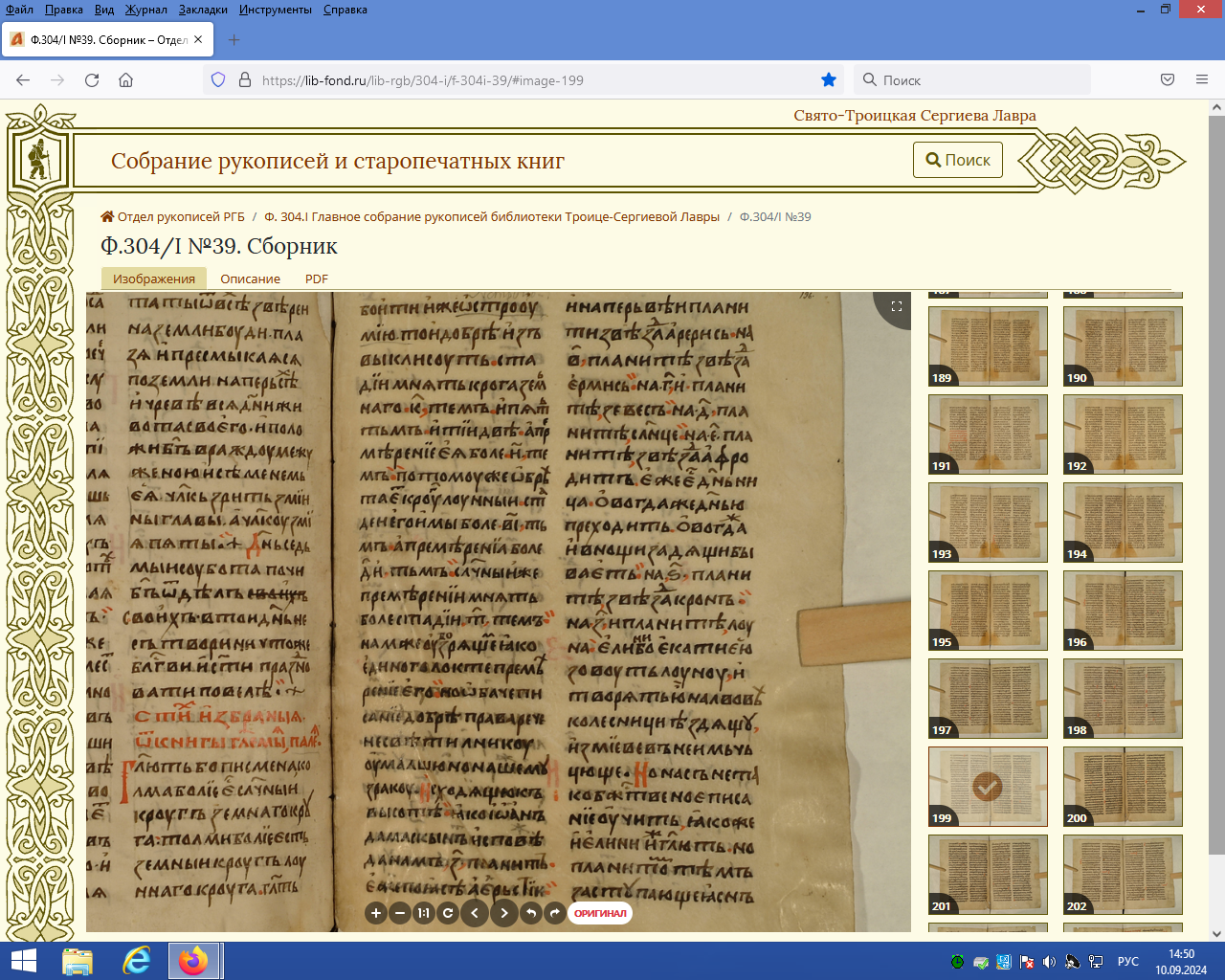Open Правка menu
1225x980 pixels.
64,10
